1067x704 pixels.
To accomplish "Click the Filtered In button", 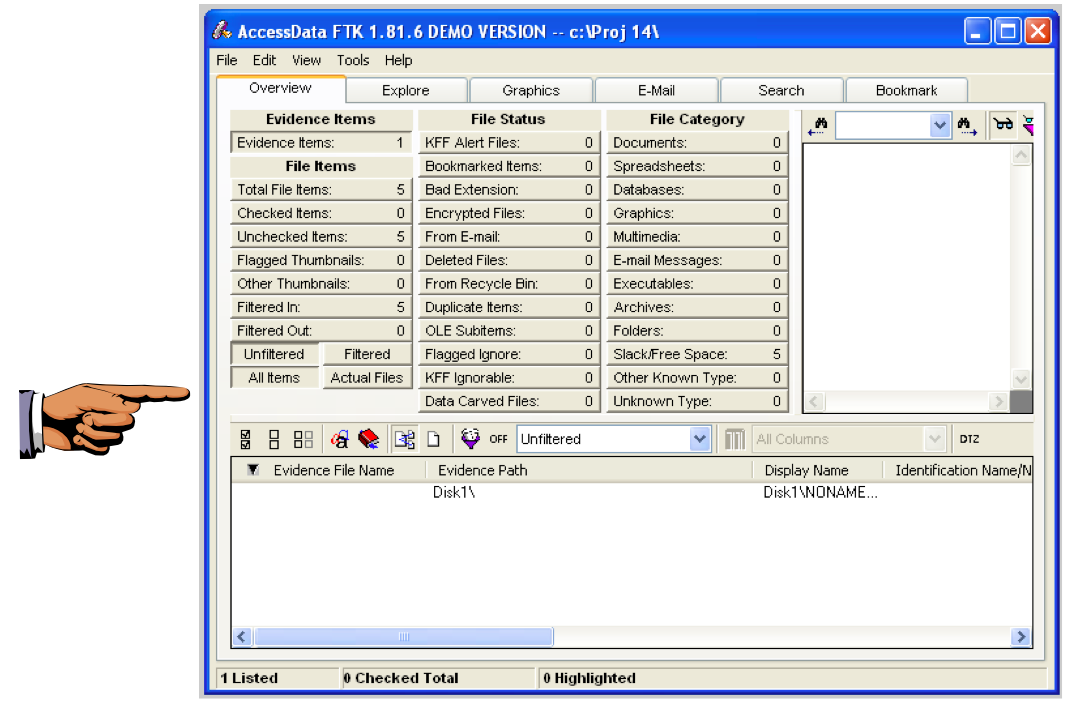I will pyautogui.click(x=321, y=307).
